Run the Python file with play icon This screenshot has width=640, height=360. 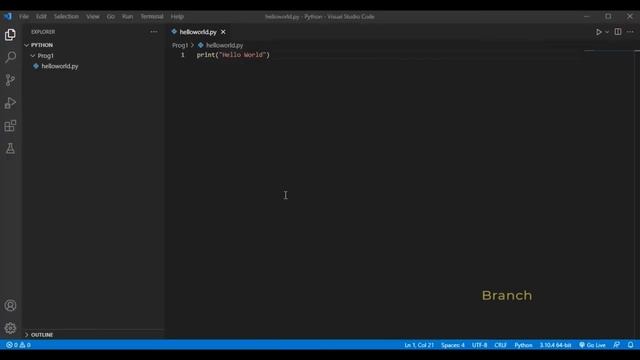[x=598, y=32]
